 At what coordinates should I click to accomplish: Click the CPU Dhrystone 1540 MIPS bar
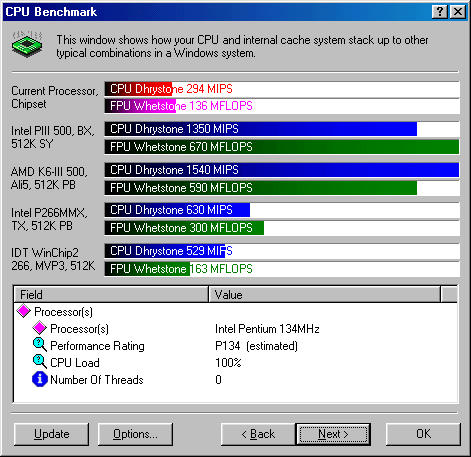coord(282,170)
